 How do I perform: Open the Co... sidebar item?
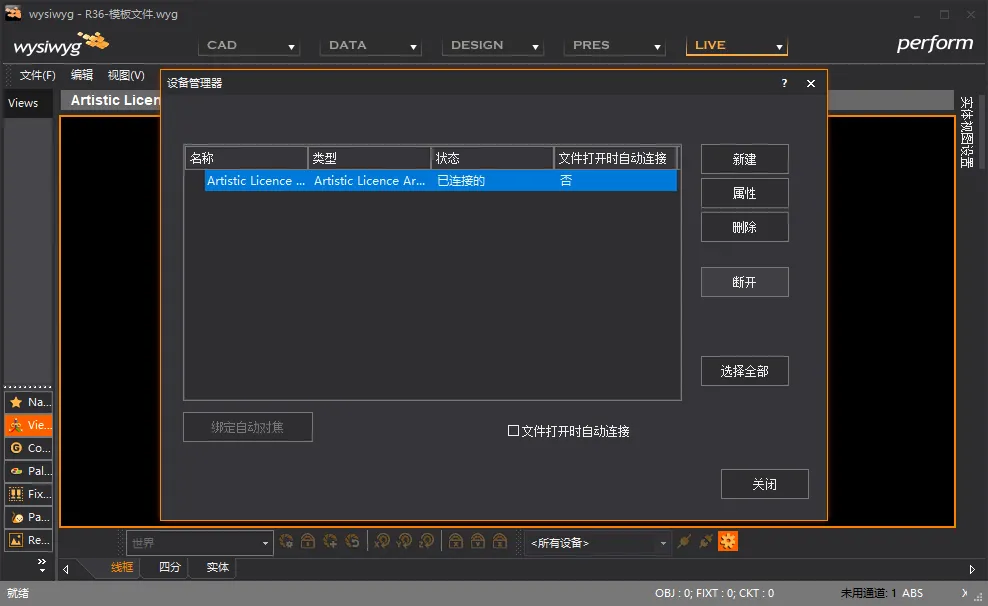[x=28, y=448]
